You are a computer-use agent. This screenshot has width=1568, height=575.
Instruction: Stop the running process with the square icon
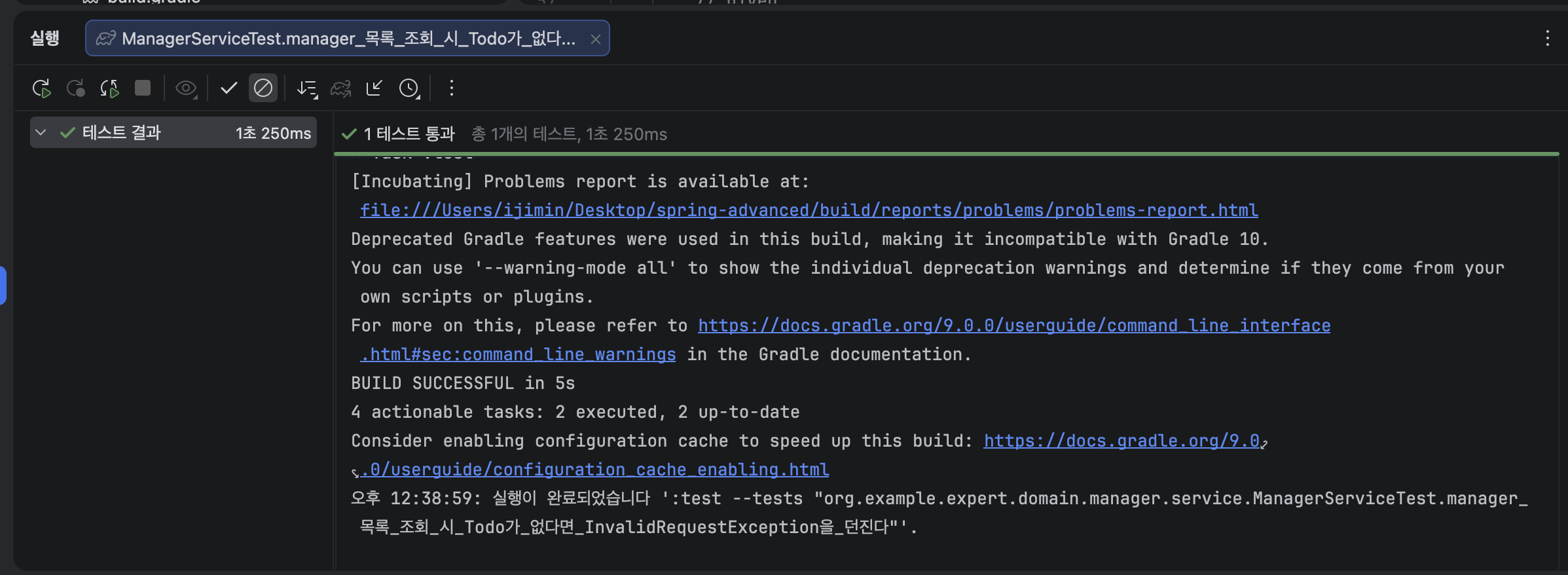[x=143, y=88]
